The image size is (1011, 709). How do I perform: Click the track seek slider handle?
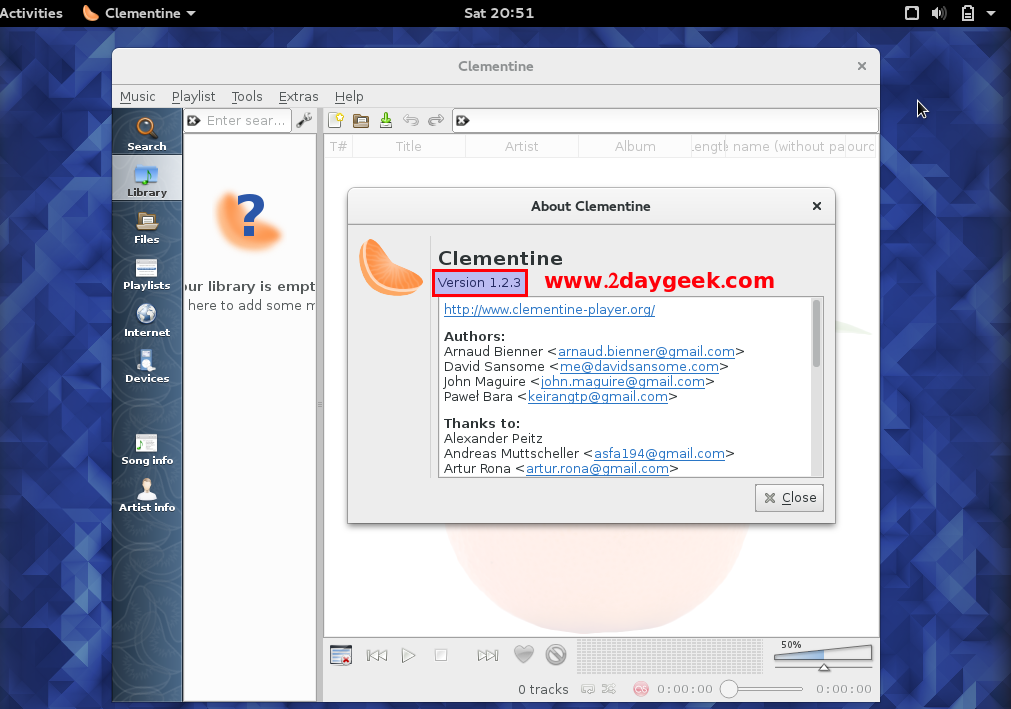click(x=729, y=689)
